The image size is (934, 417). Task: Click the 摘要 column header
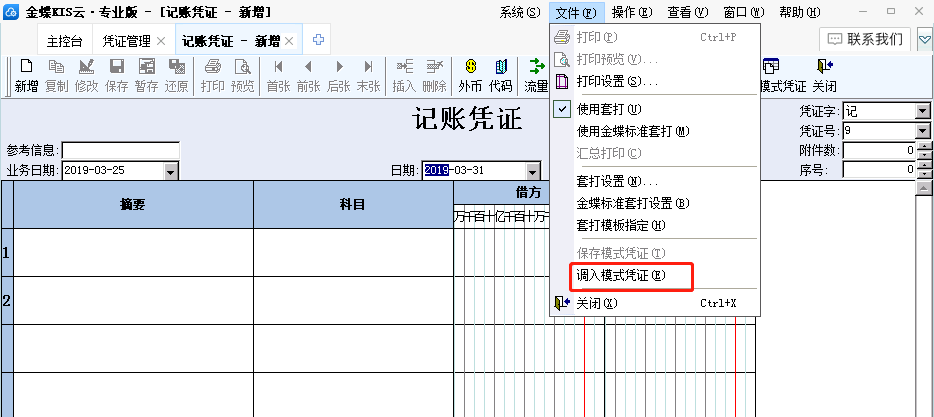coord(133,204)
